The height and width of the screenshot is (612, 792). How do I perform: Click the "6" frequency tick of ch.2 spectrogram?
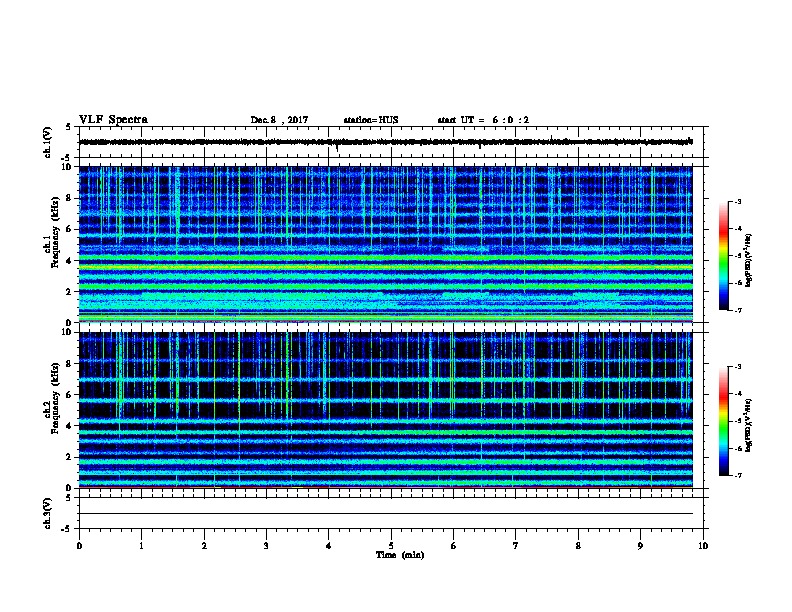click(69, 394)
